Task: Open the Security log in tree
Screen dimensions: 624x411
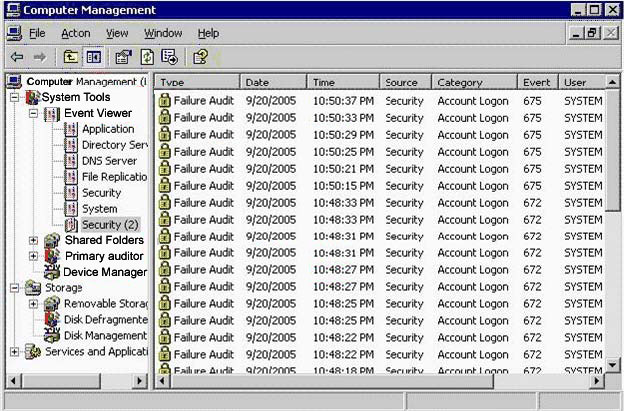Action: tap(101, 193)
